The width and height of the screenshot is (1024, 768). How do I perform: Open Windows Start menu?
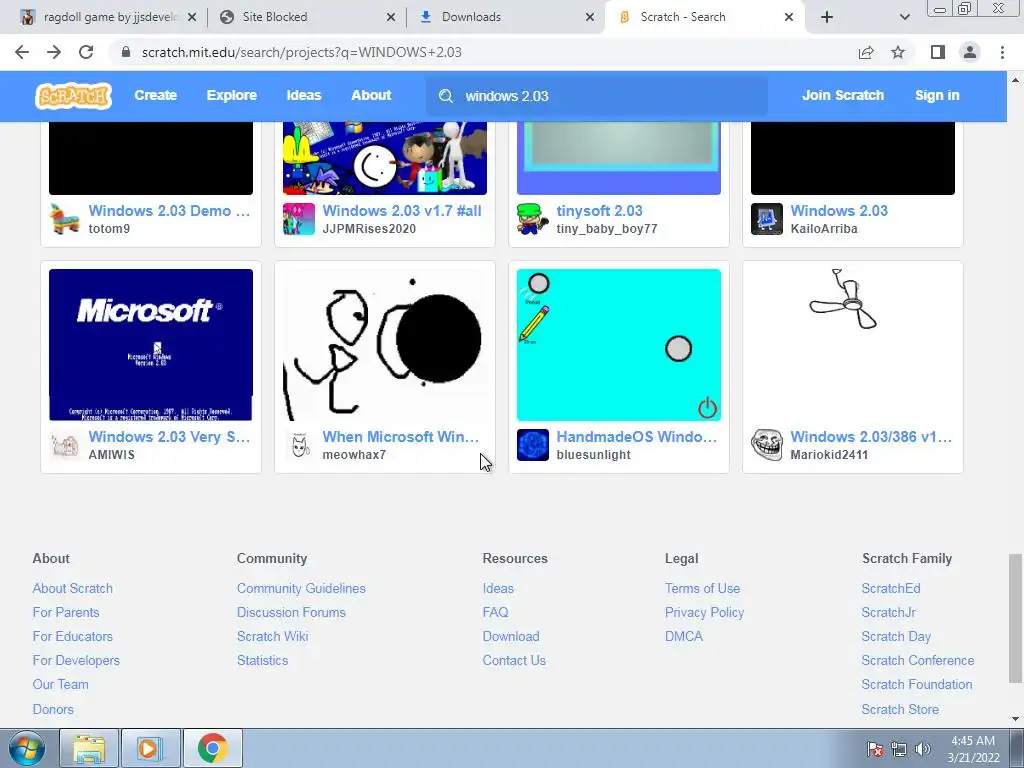26,748
